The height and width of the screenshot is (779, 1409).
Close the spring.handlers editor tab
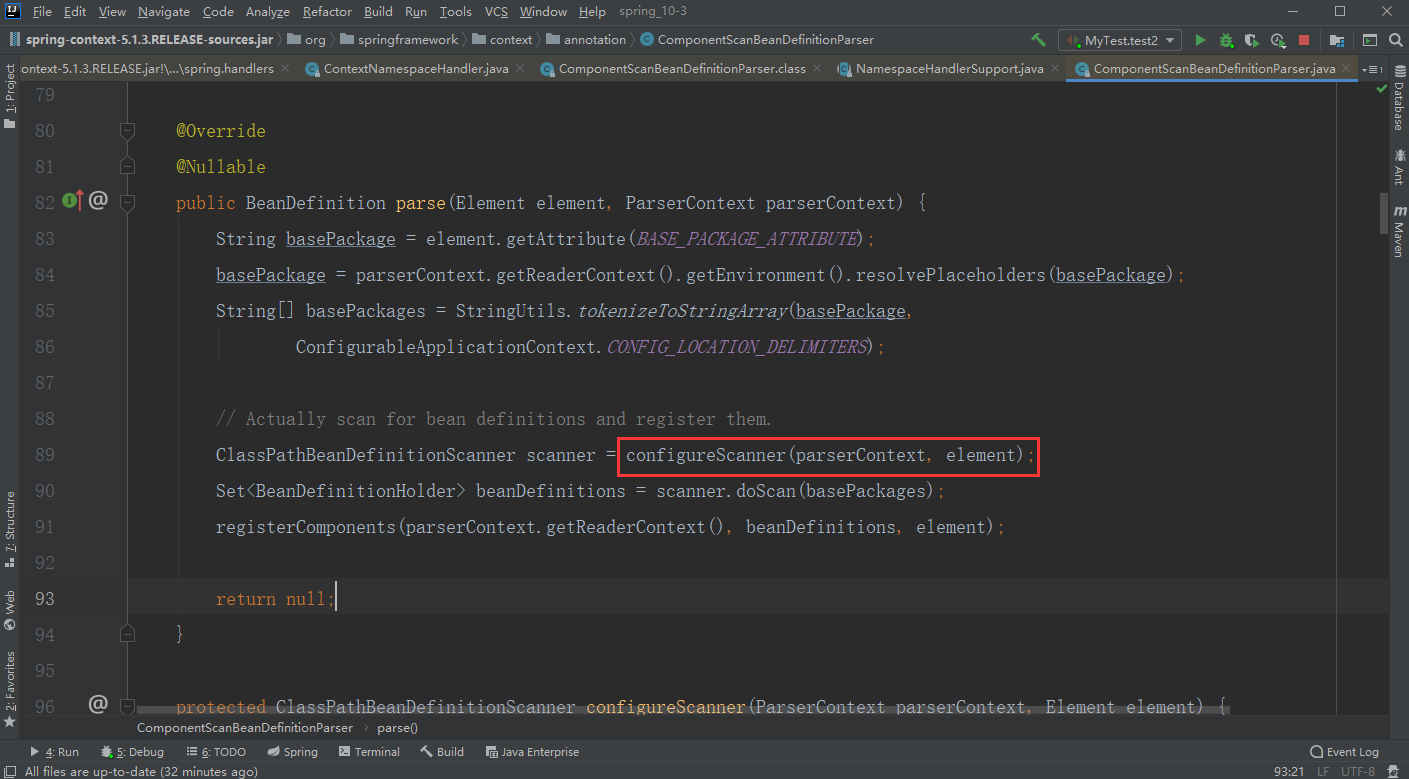coord(285,69)
